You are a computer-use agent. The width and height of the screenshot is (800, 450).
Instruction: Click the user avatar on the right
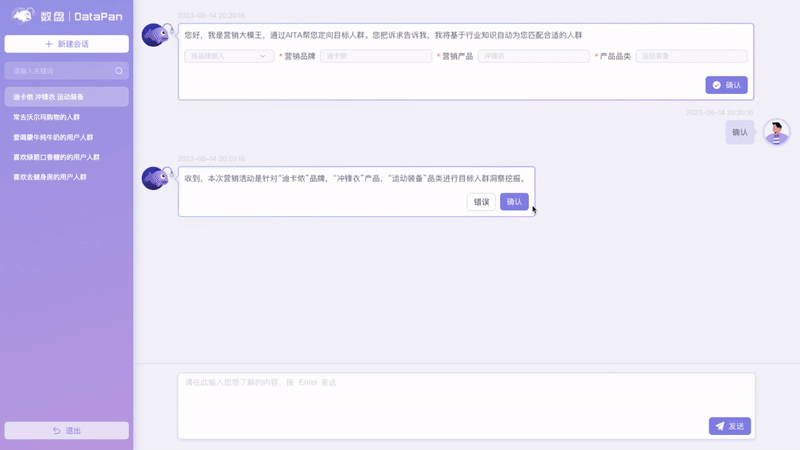(x=777, y=132)
